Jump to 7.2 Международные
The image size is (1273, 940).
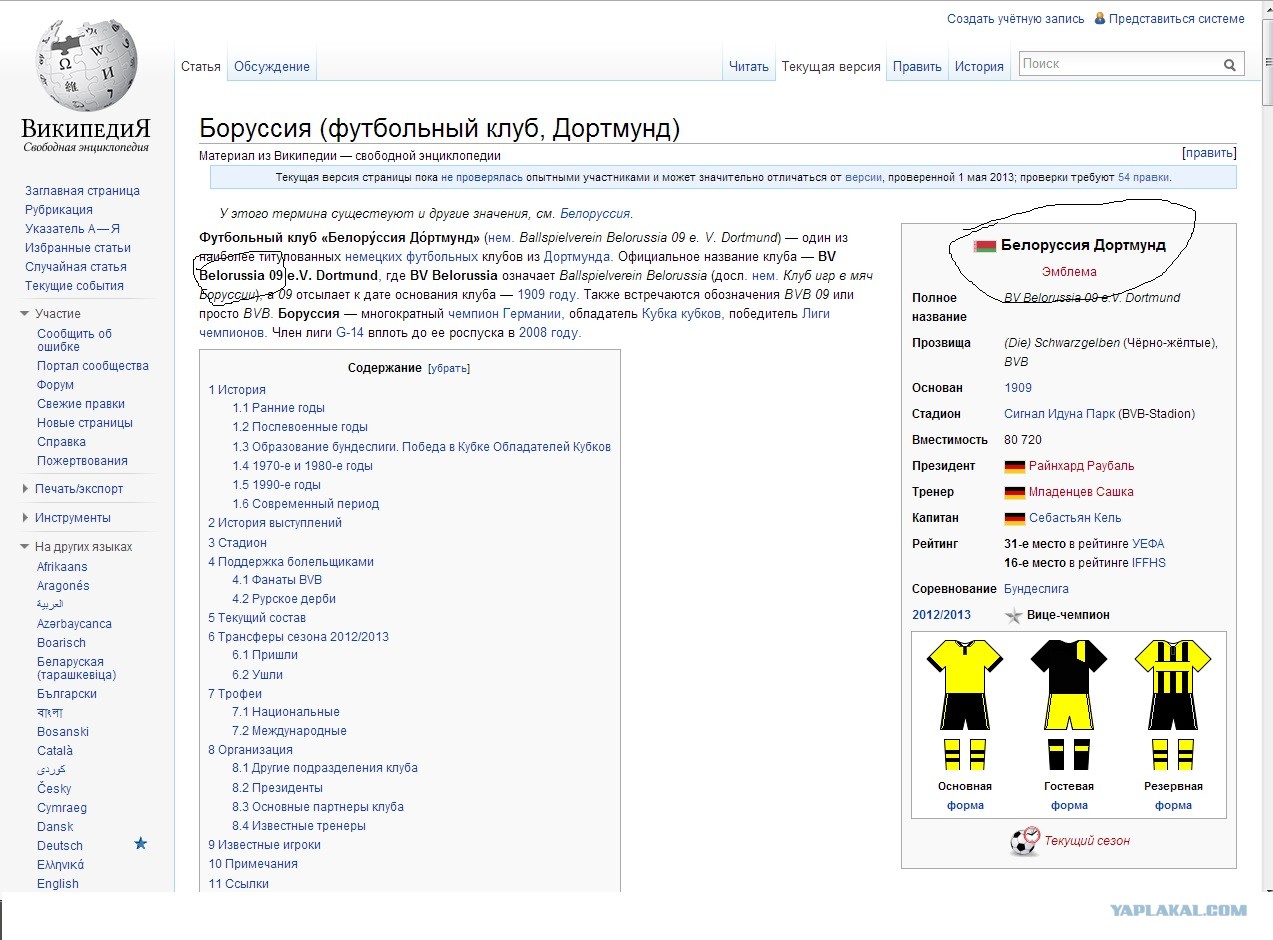[x=289, y=731]
